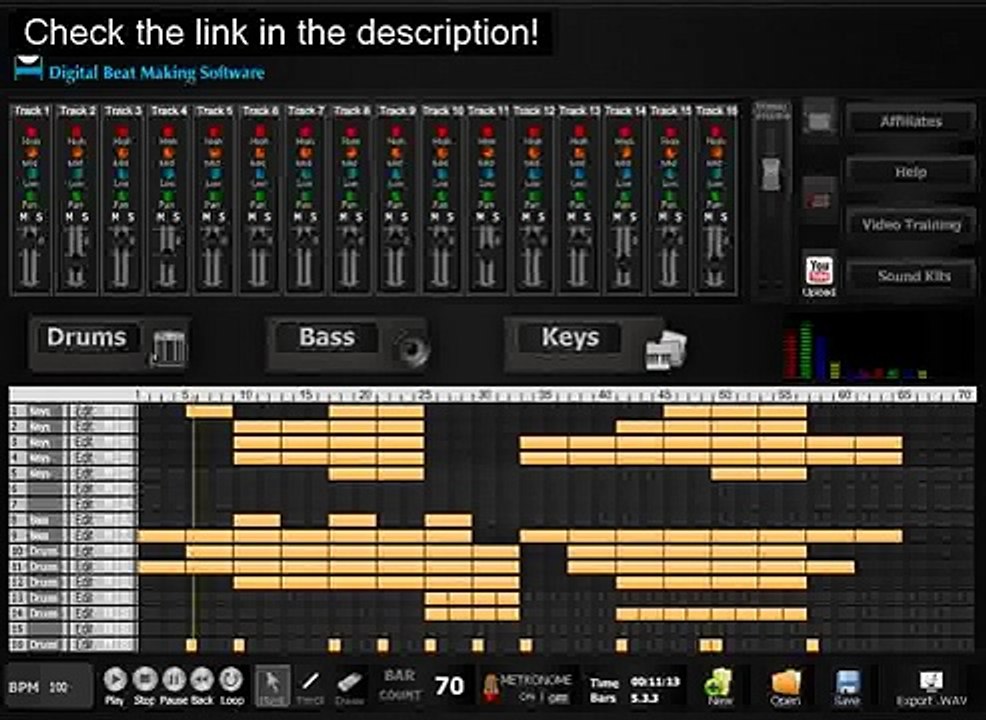Click the Track 10 volume fader
Screen dimensions: 986x720
(441, 257)
